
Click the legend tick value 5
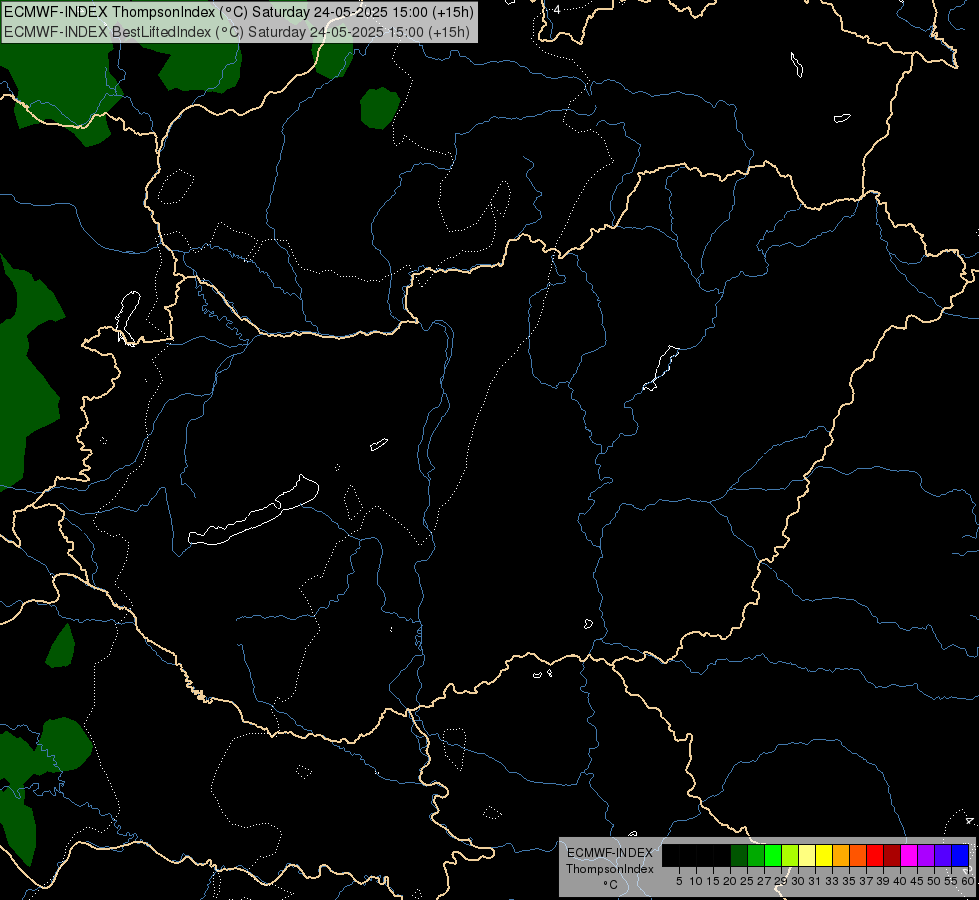pyautogui.click(x=679, y=881)
